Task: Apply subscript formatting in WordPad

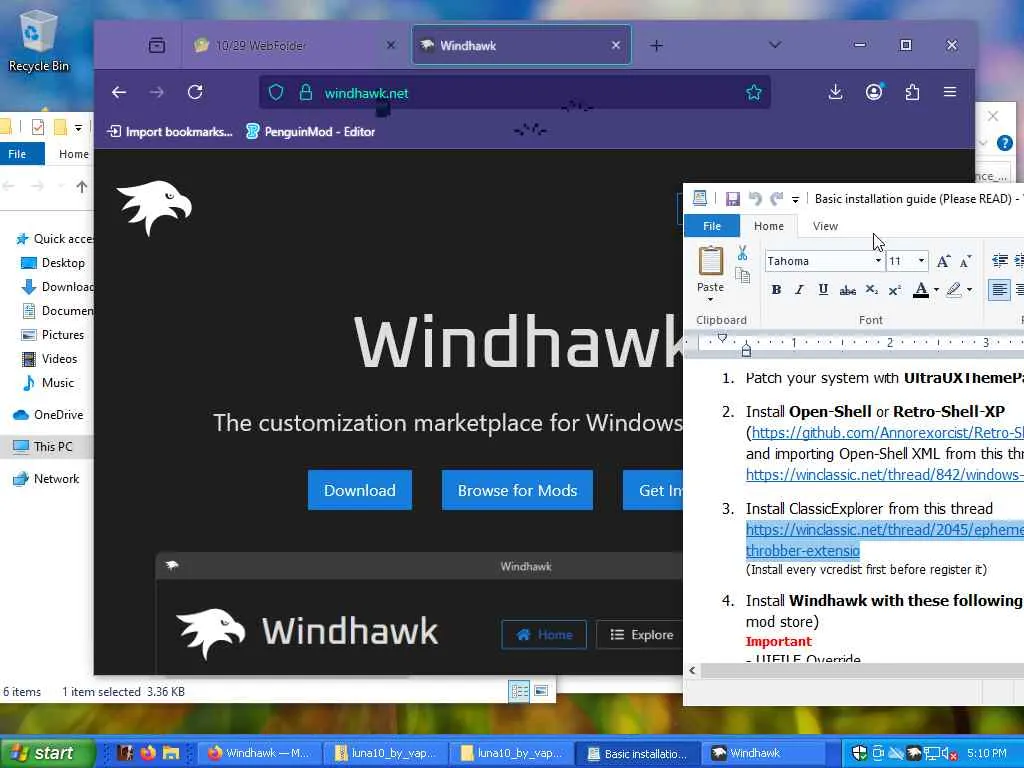Action: pos(871,290)
